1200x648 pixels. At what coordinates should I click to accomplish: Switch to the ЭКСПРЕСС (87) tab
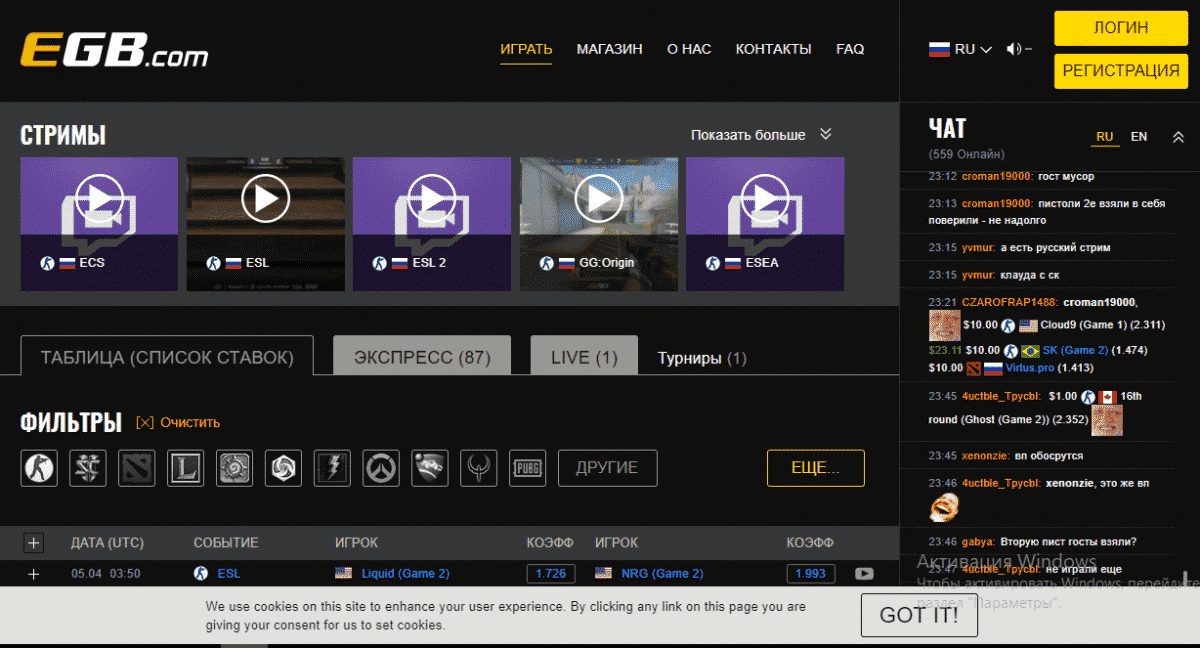tap(421, 357)
